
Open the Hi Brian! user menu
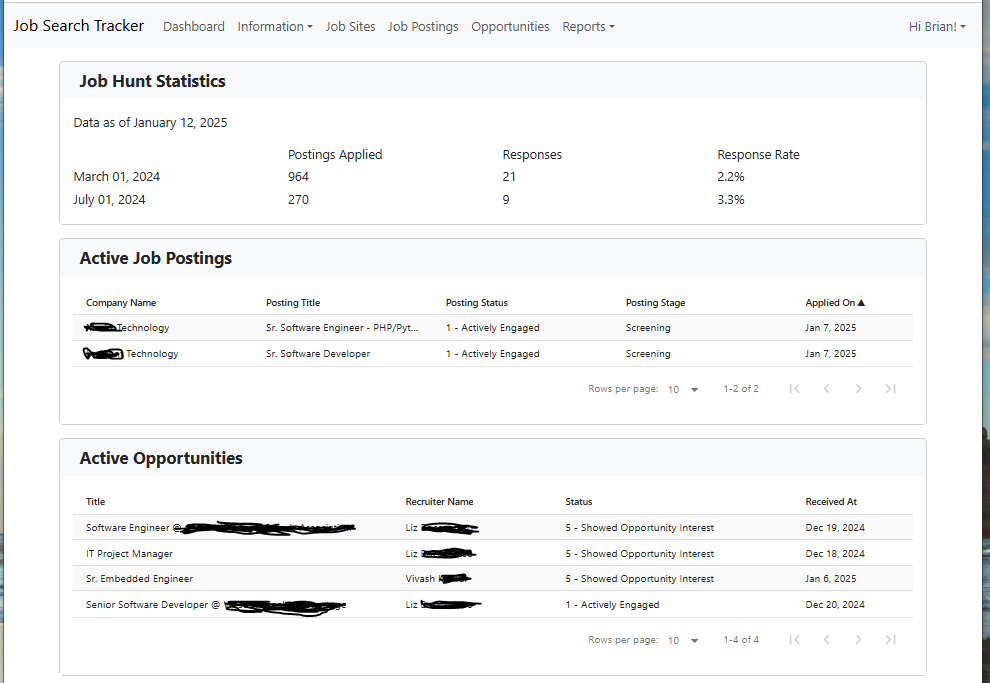pos(936,27)
